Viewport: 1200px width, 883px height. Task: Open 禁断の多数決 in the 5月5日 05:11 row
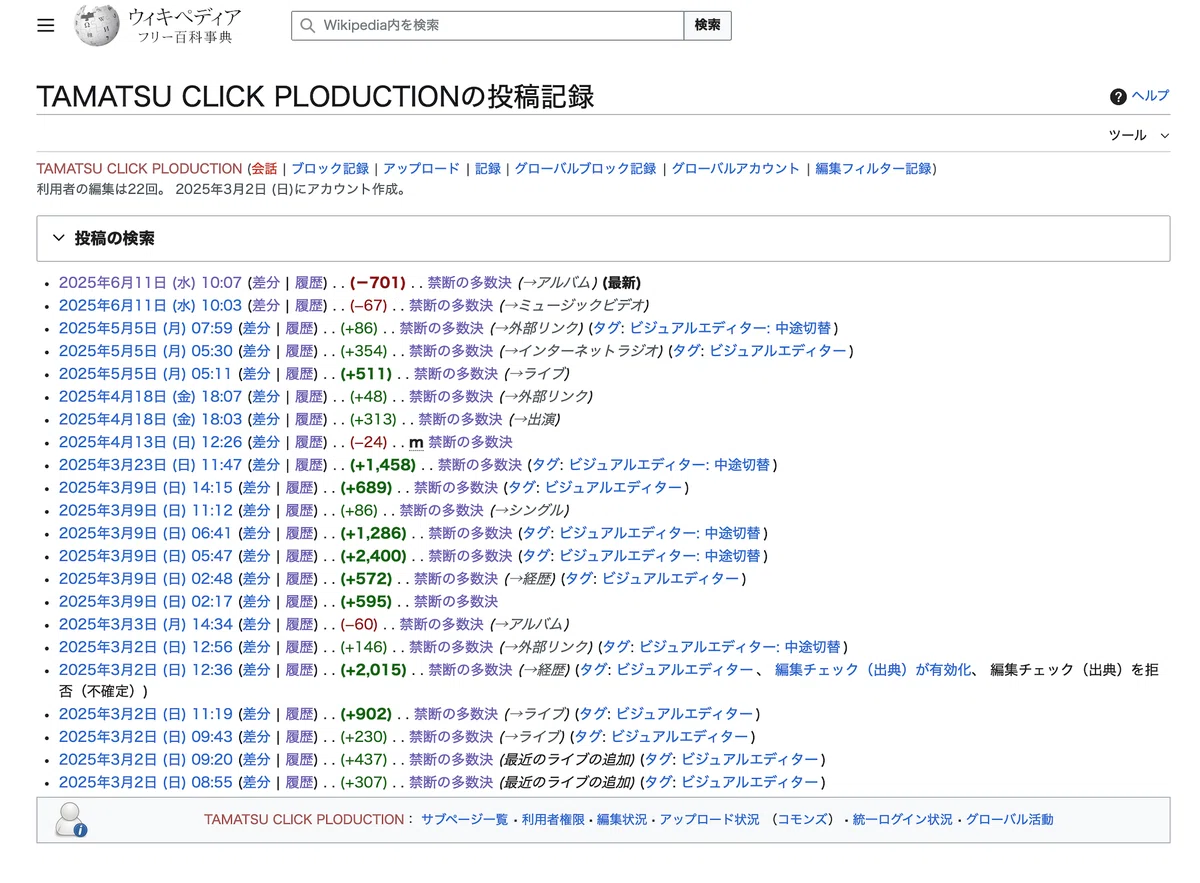point(456,374)
